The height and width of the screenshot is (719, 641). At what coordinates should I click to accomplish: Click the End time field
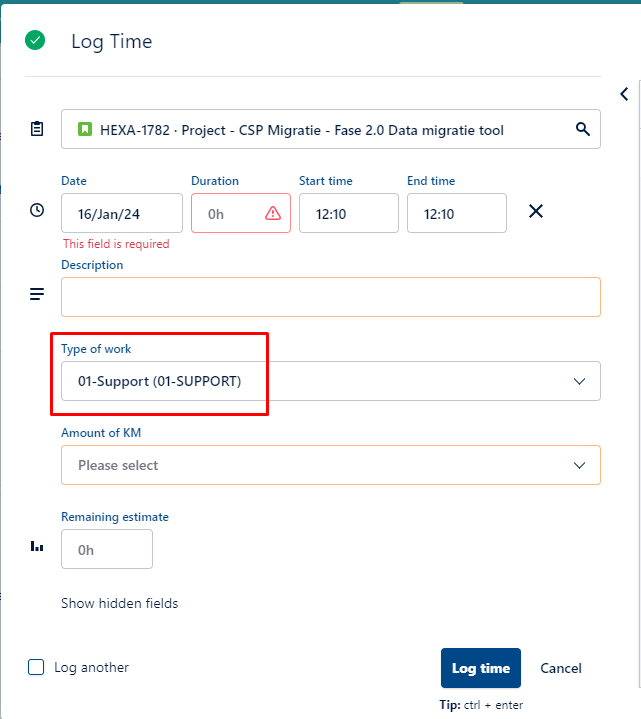[456, 213]
